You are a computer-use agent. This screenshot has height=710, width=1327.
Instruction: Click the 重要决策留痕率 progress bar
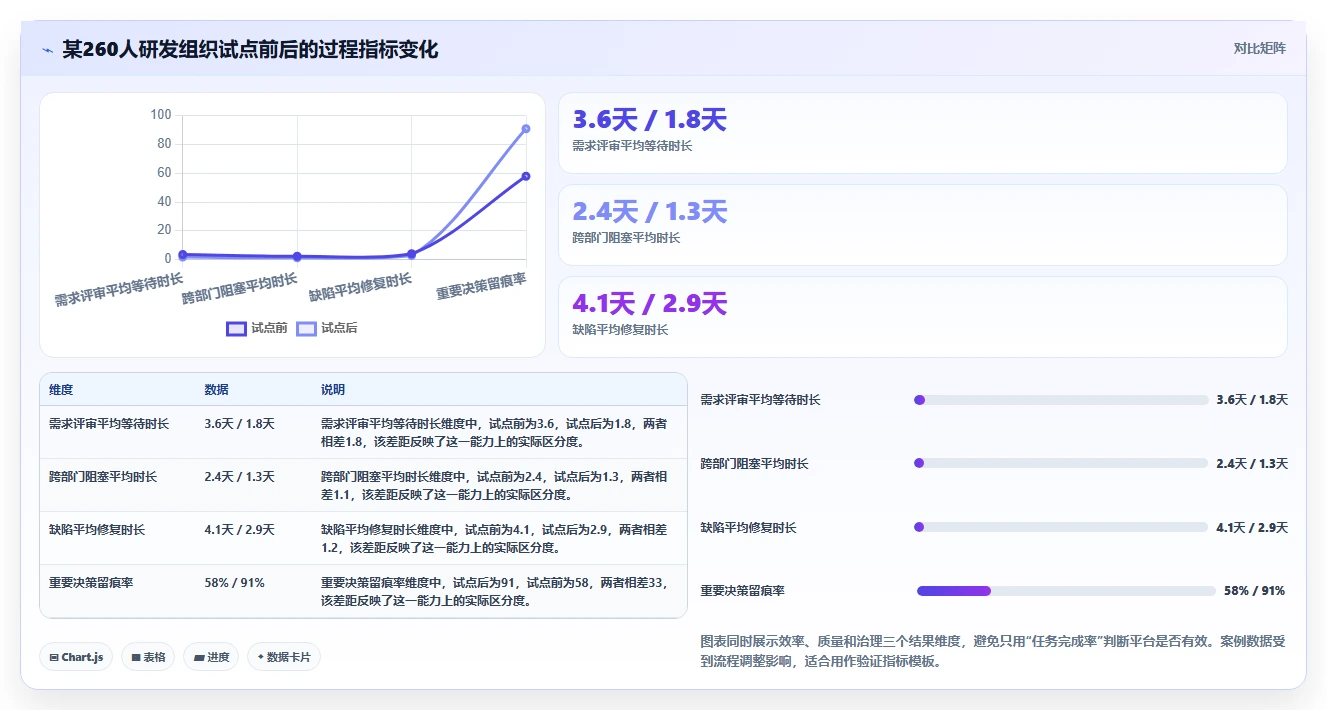(1066, 591)
